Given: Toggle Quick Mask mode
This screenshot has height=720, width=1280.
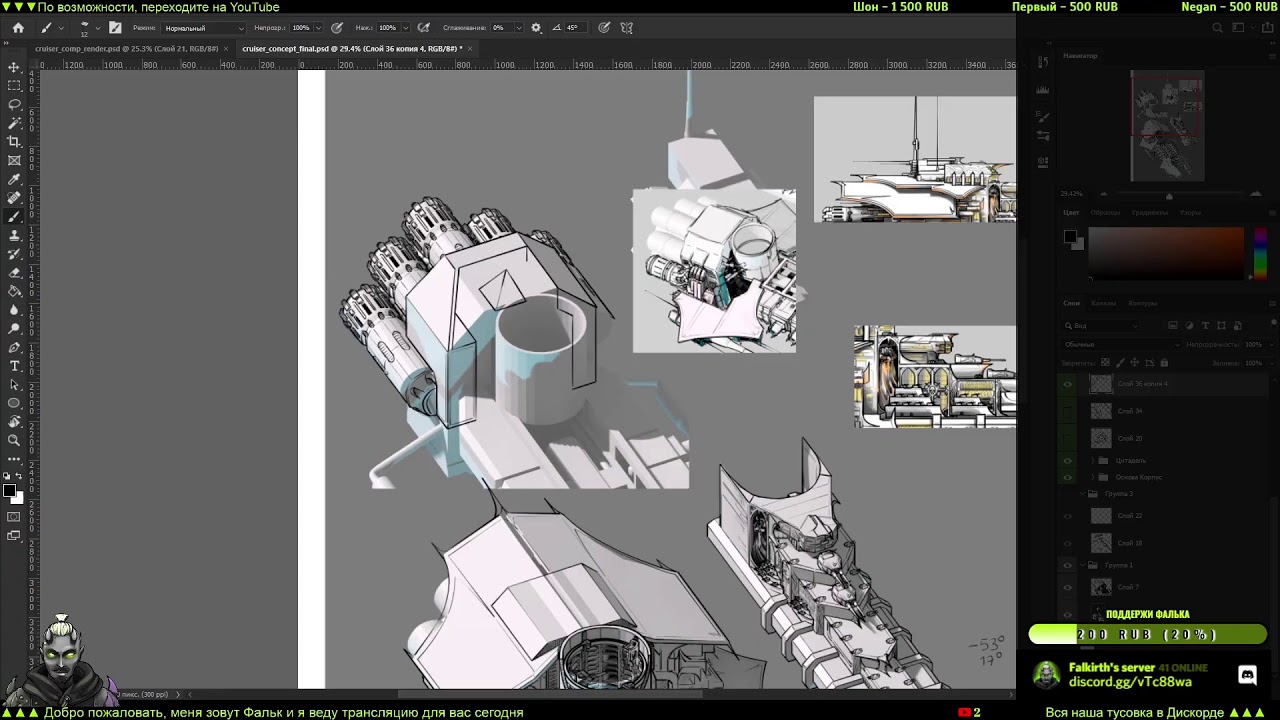Looking at the screenshot, I should coord(14,517).
